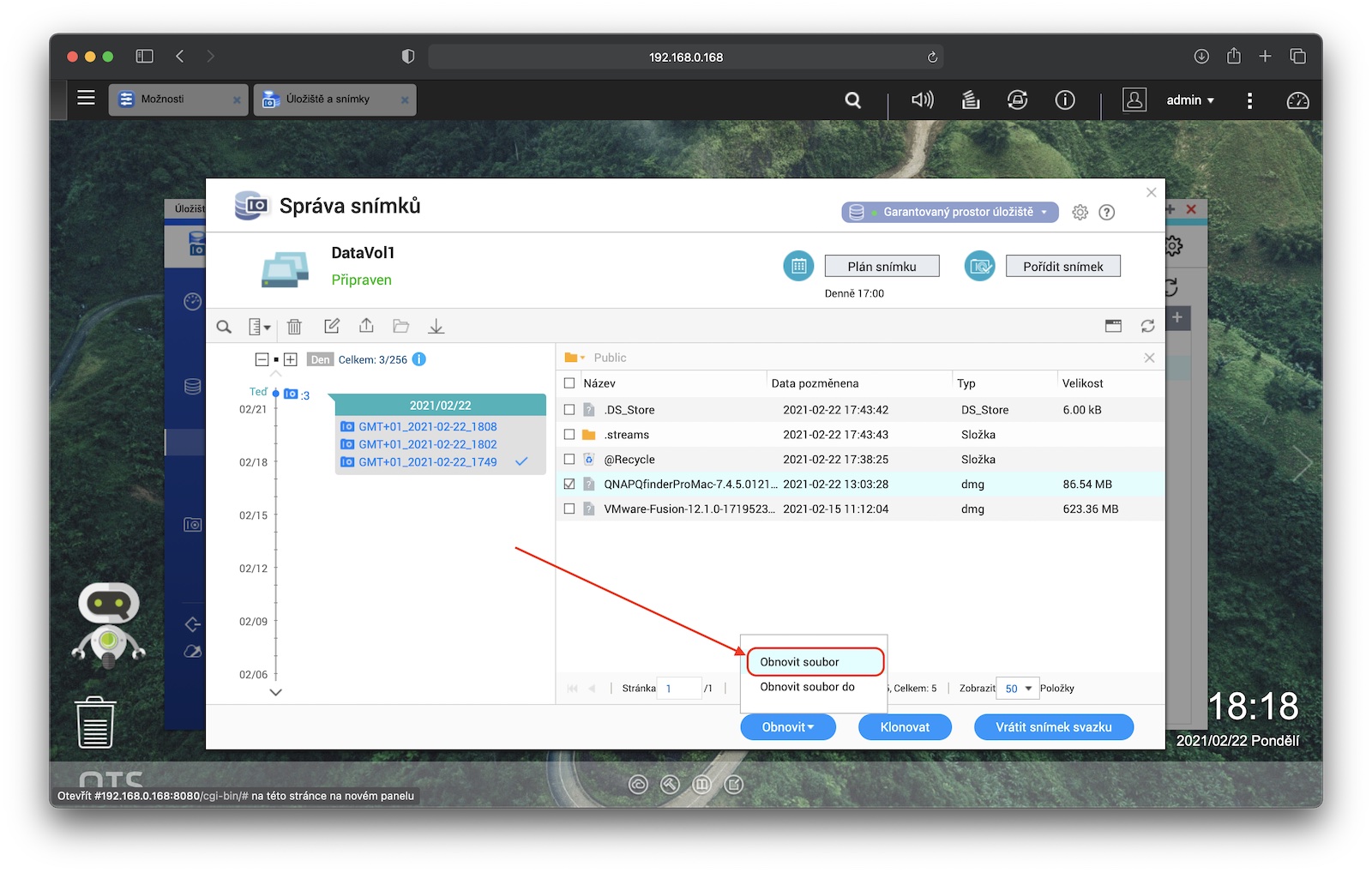Open Safari downloads icon
1372x873 pixels.
coord(1201,57)
